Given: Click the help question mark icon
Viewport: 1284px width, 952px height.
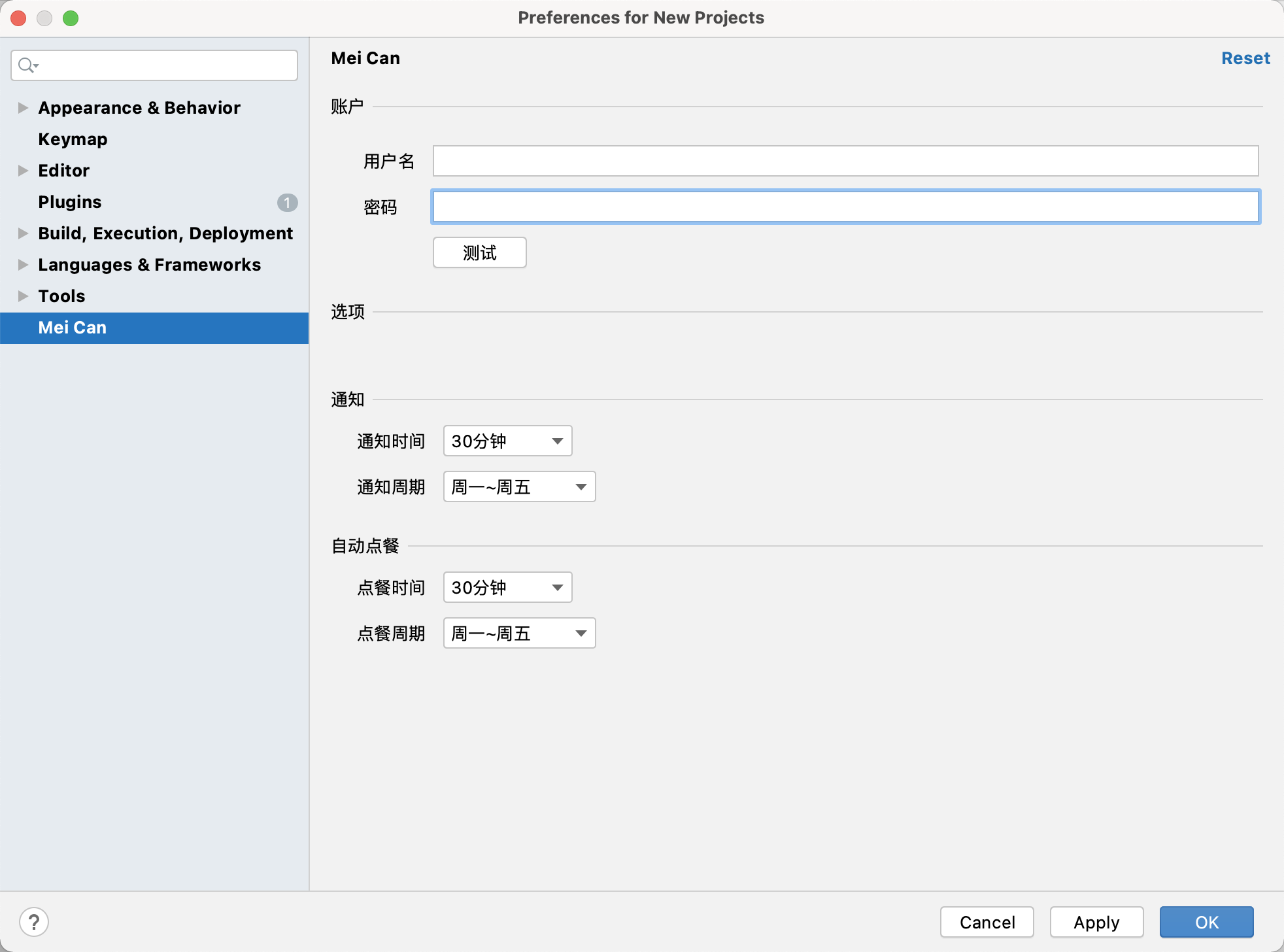Looking at the screenshot, I should 34,922.
